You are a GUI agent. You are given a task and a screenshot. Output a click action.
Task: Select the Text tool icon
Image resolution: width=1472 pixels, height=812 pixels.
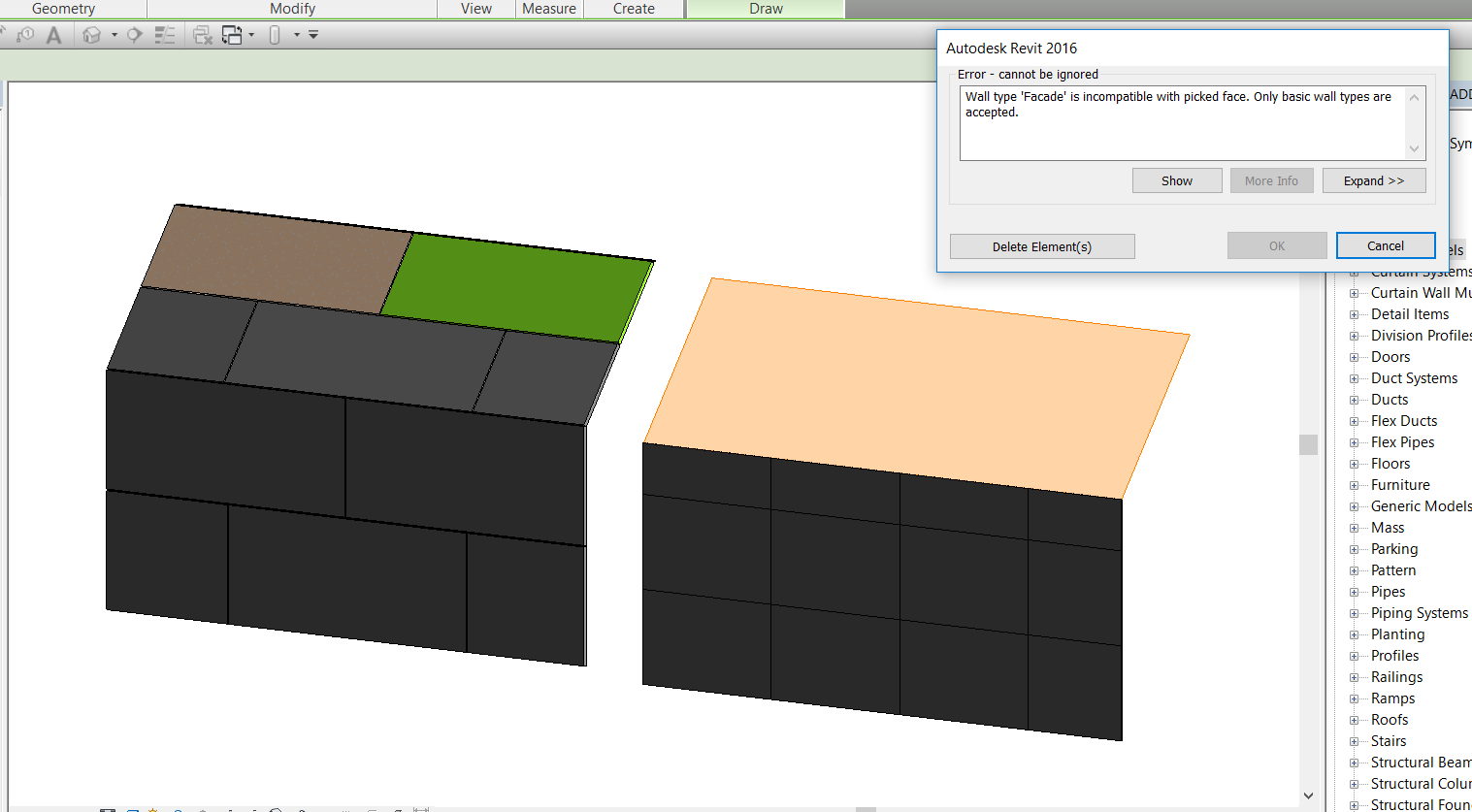pos(54,35)
